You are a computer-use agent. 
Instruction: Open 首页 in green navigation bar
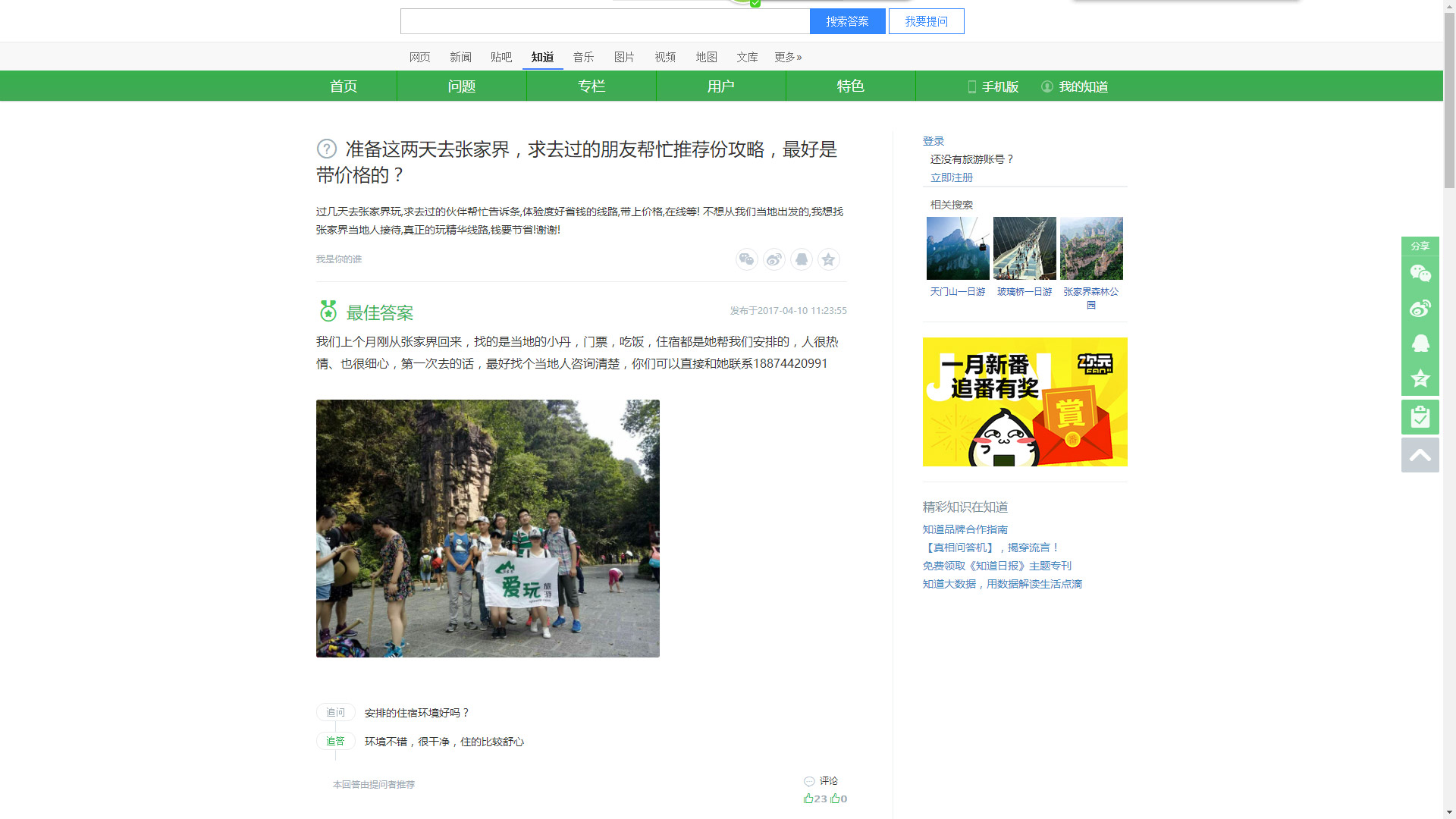point(343,86)
